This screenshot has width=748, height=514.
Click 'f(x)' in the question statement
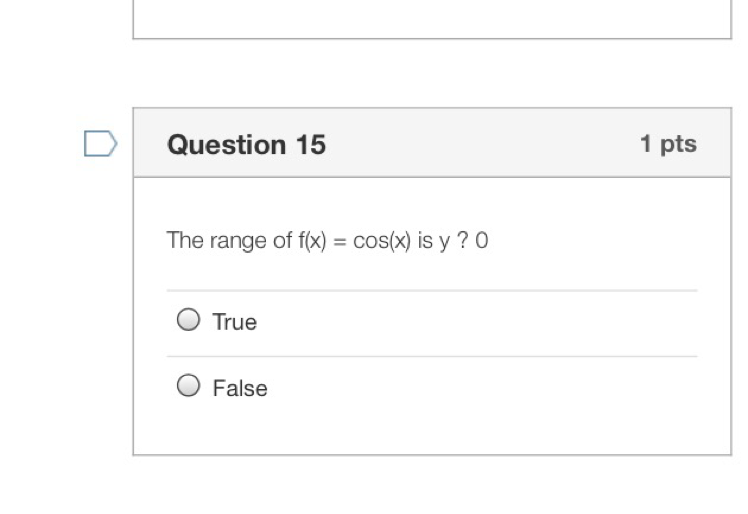[x=312, y=241]
